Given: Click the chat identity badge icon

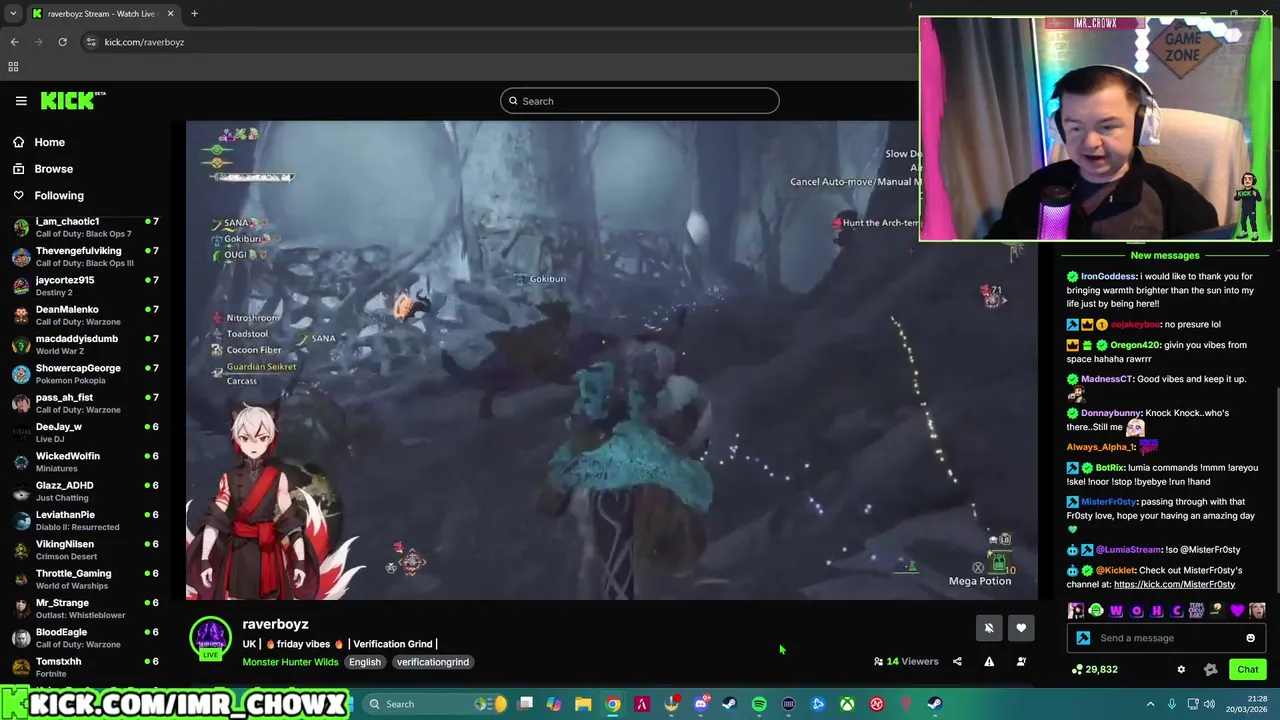Looking at the screenshot, I should tap(1083, 638).
